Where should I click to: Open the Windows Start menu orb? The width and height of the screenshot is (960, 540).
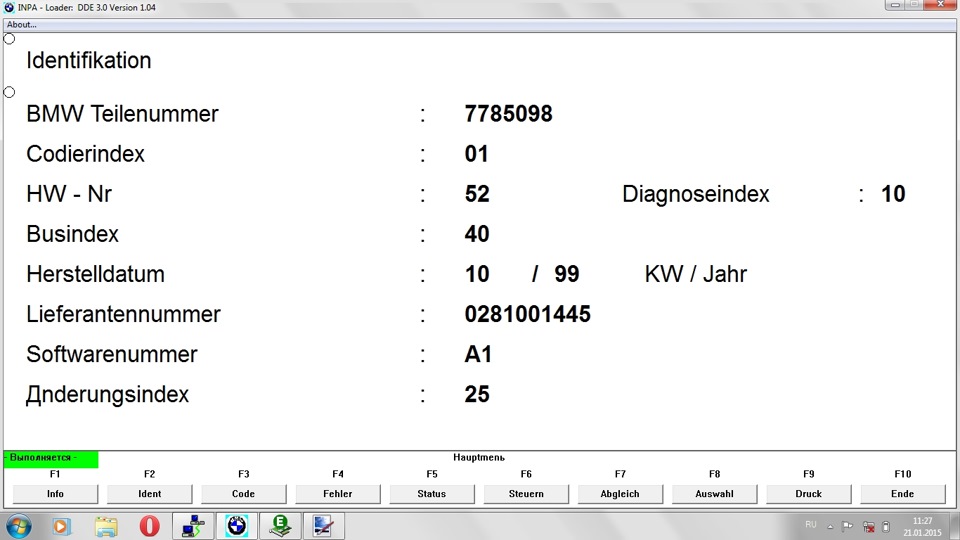pos(18,526)
